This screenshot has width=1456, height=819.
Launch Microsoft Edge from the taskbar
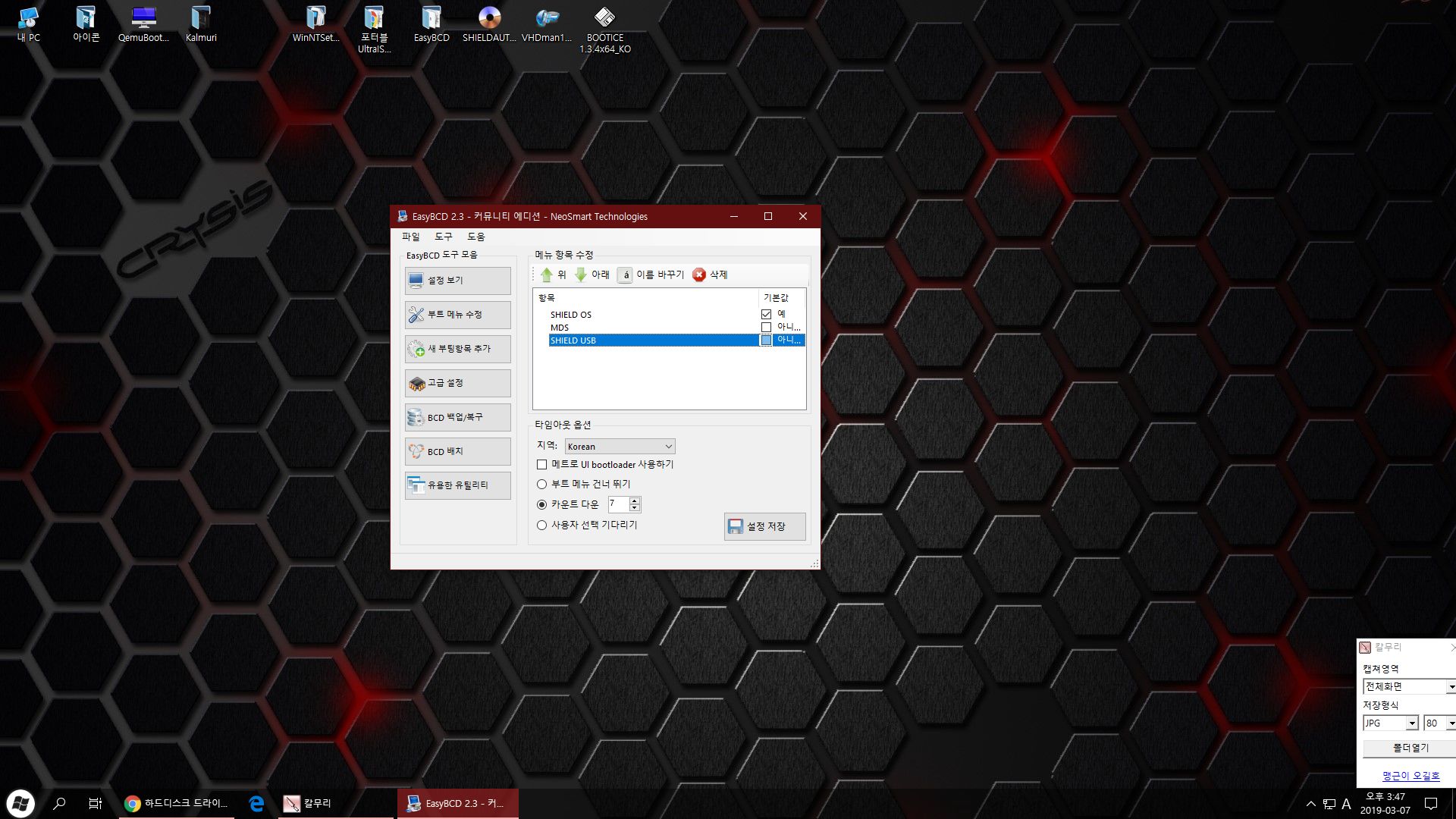tap(256, 804)
